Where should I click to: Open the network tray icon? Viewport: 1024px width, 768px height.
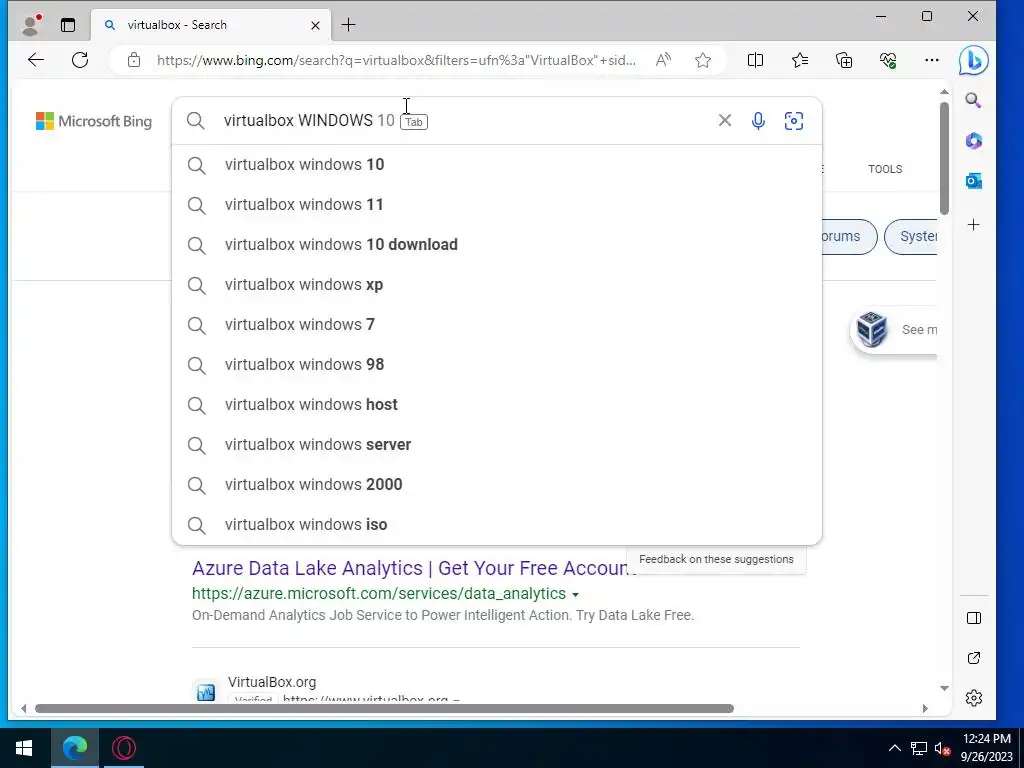[x=919, y=748]
